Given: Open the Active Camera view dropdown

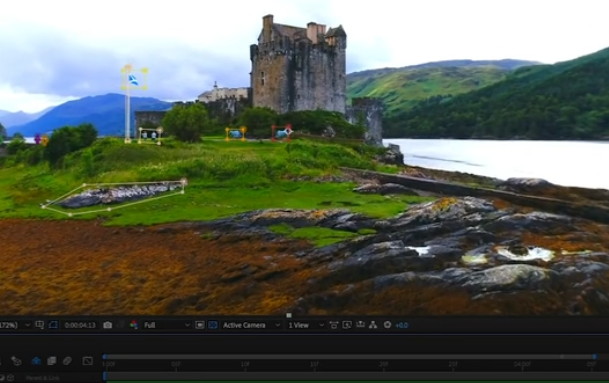Looking at the screenshot, I should coord(251,325).
